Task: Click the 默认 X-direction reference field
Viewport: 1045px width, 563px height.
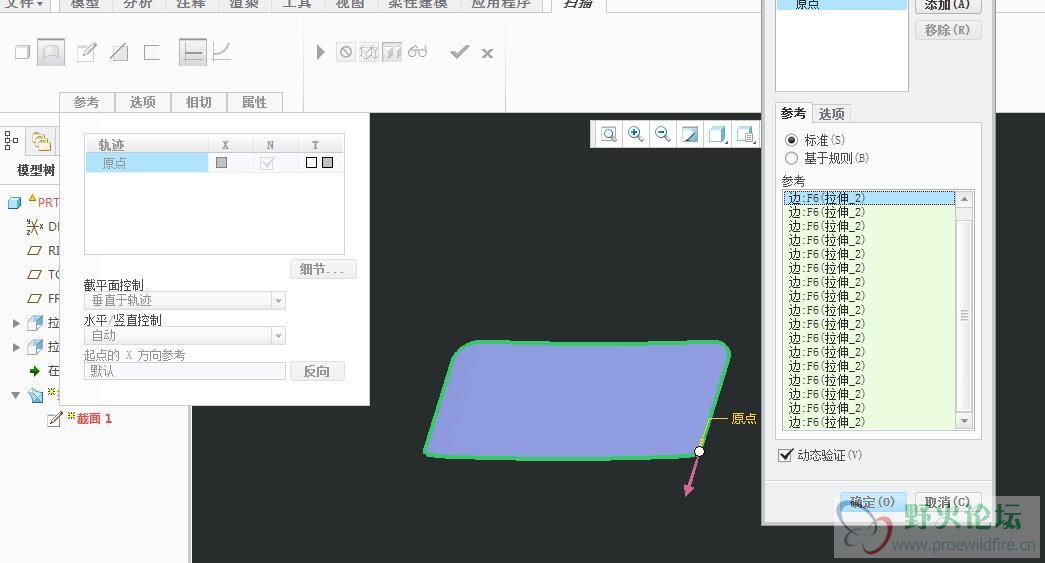Action: 185,371
